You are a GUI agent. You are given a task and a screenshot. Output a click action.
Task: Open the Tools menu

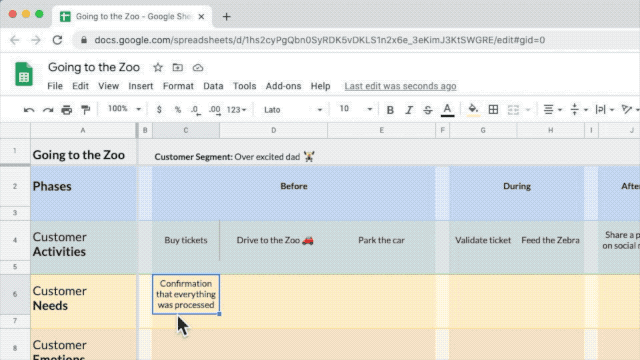tap(244, 86)
